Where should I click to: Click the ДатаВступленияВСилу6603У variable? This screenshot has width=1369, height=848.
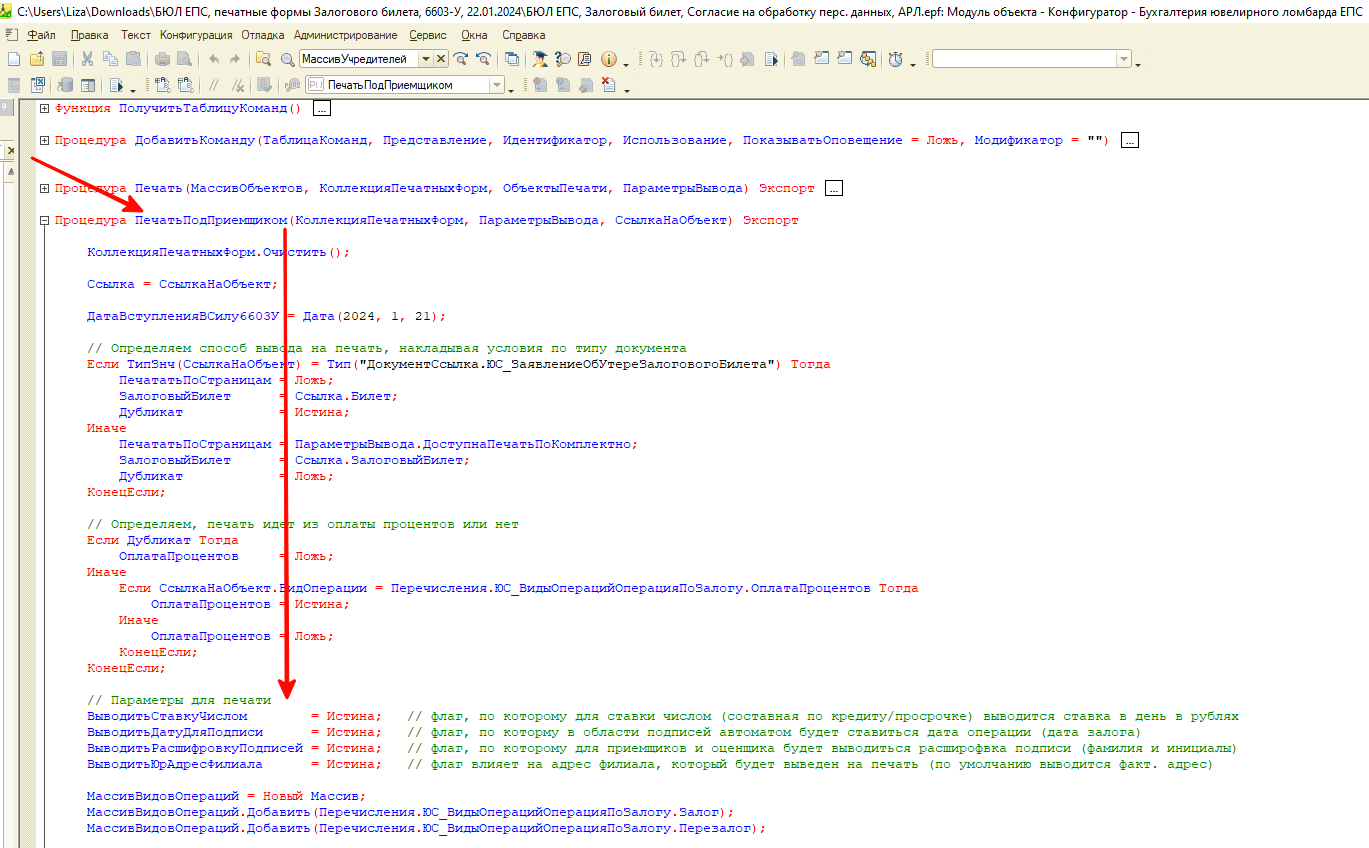pos(183,316)
